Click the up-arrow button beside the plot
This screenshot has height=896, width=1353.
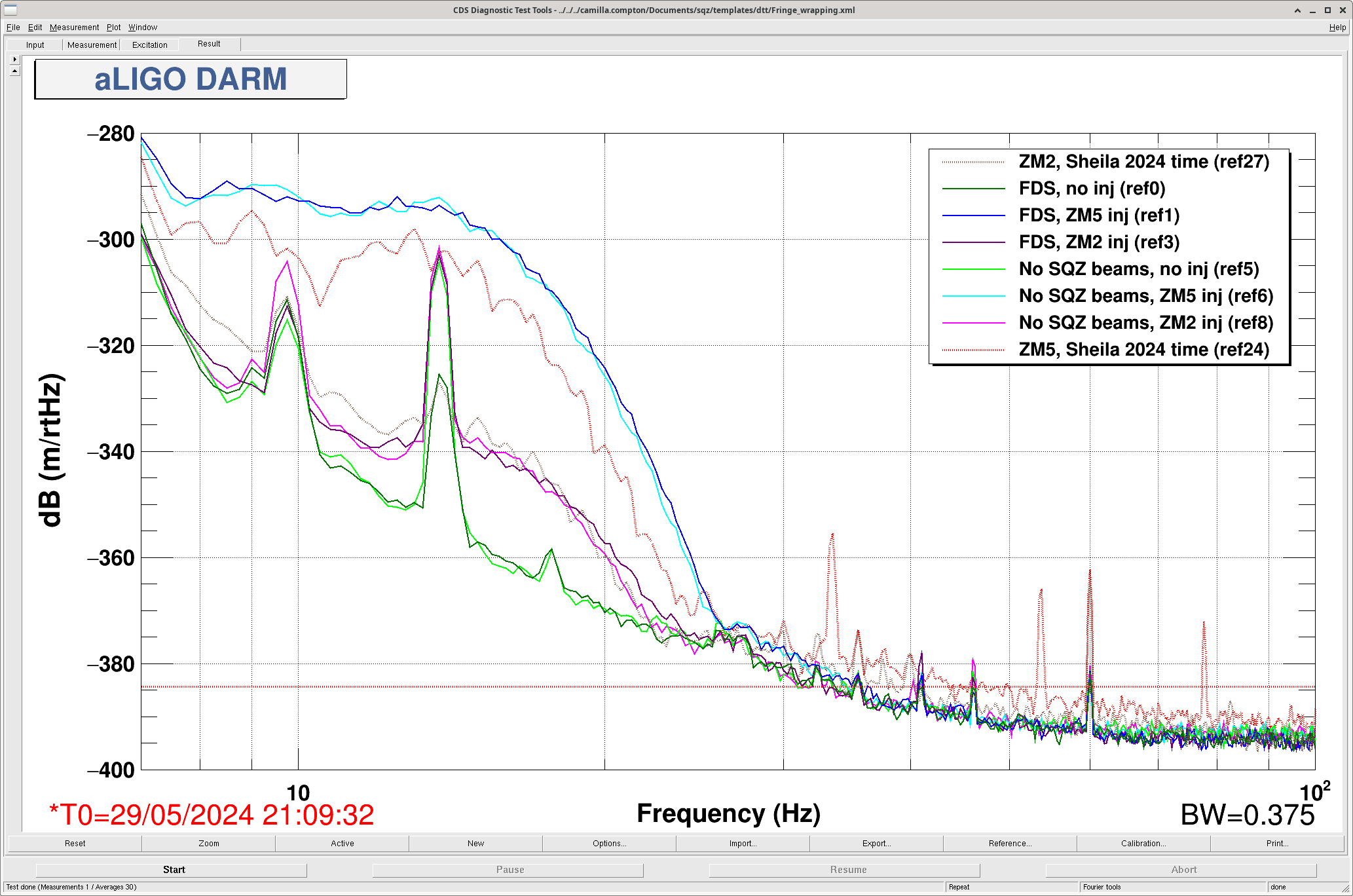pos(14,71)
